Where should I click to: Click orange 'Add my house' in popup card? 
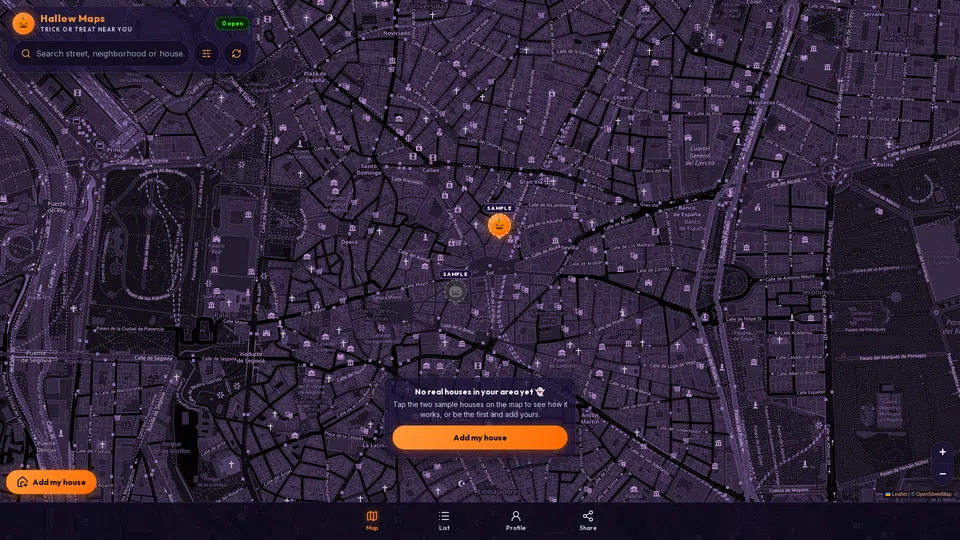point(480,438)
